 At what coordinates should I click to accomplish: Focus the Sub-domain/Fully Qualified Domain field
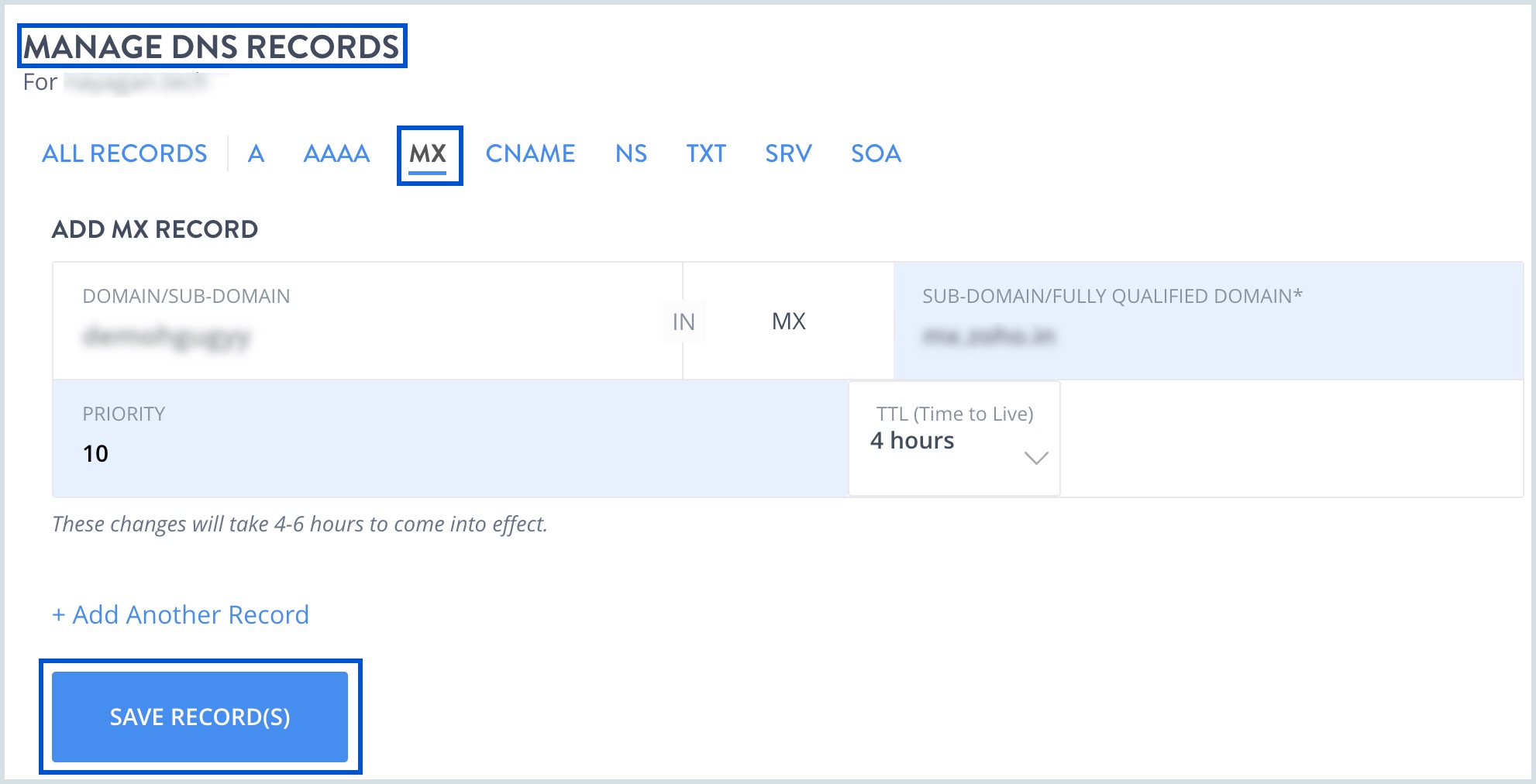(x=1207, y=336)
